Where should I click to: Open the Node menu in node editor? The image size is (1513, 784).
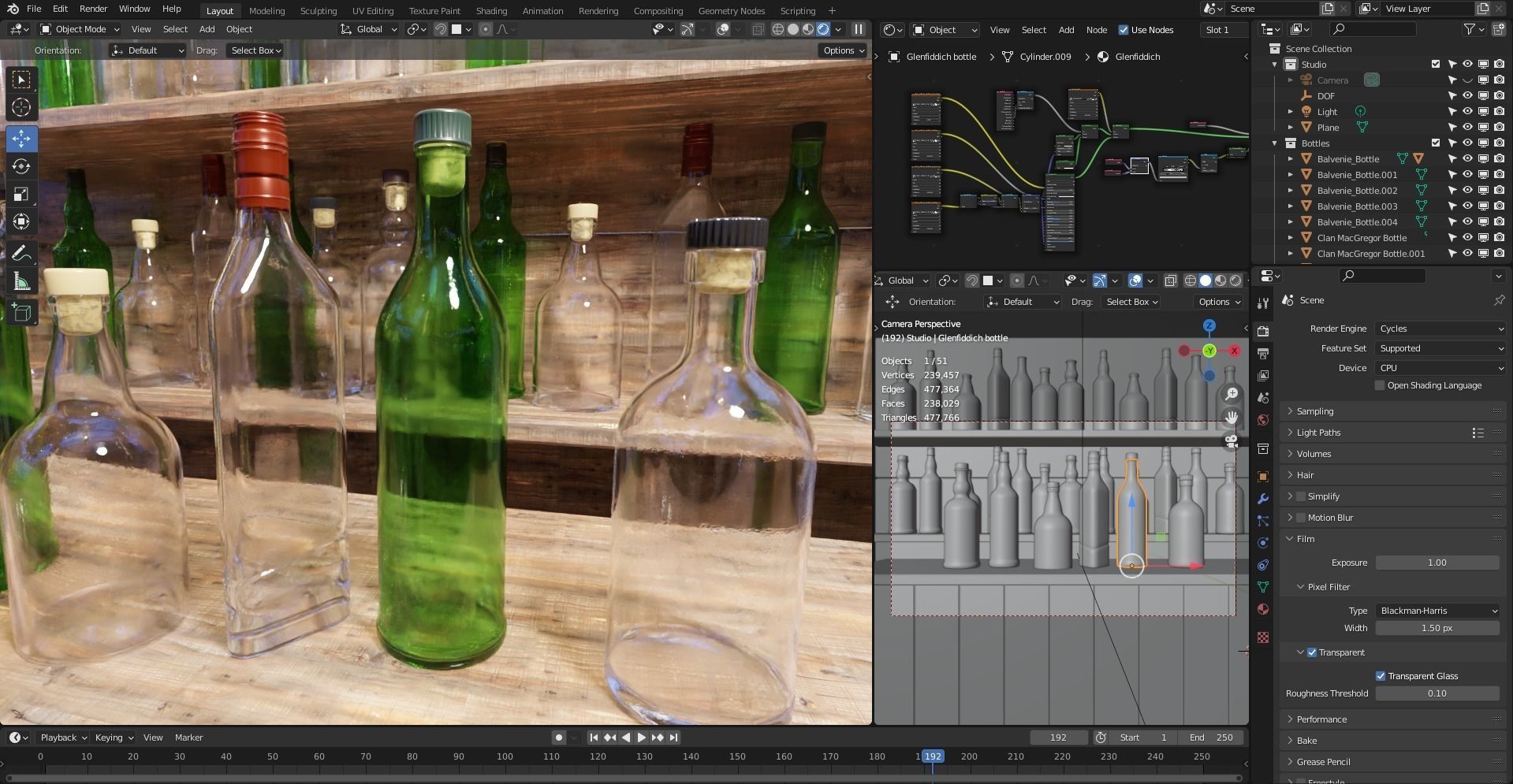point(1097,30)
